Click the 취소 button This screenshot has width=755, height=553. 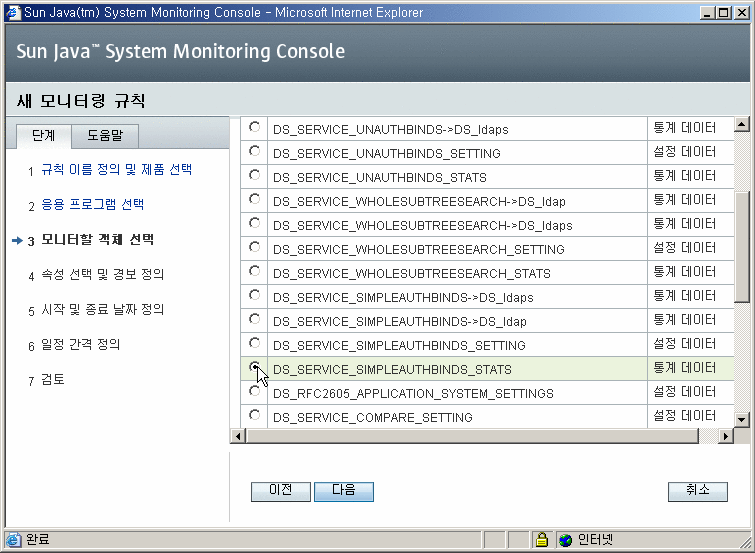click(698, 491)
